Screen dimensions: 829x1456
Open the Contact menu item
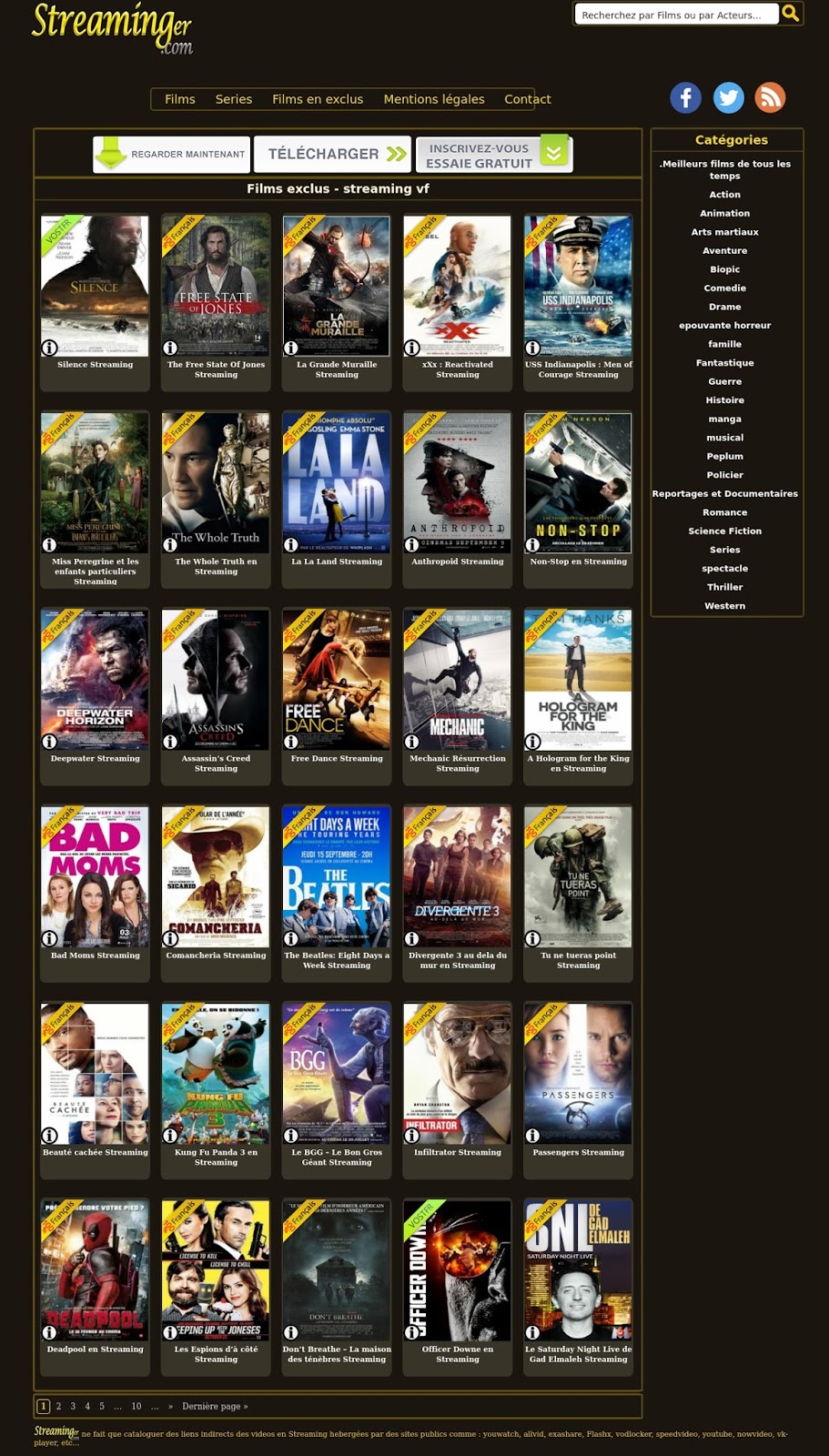528,99
